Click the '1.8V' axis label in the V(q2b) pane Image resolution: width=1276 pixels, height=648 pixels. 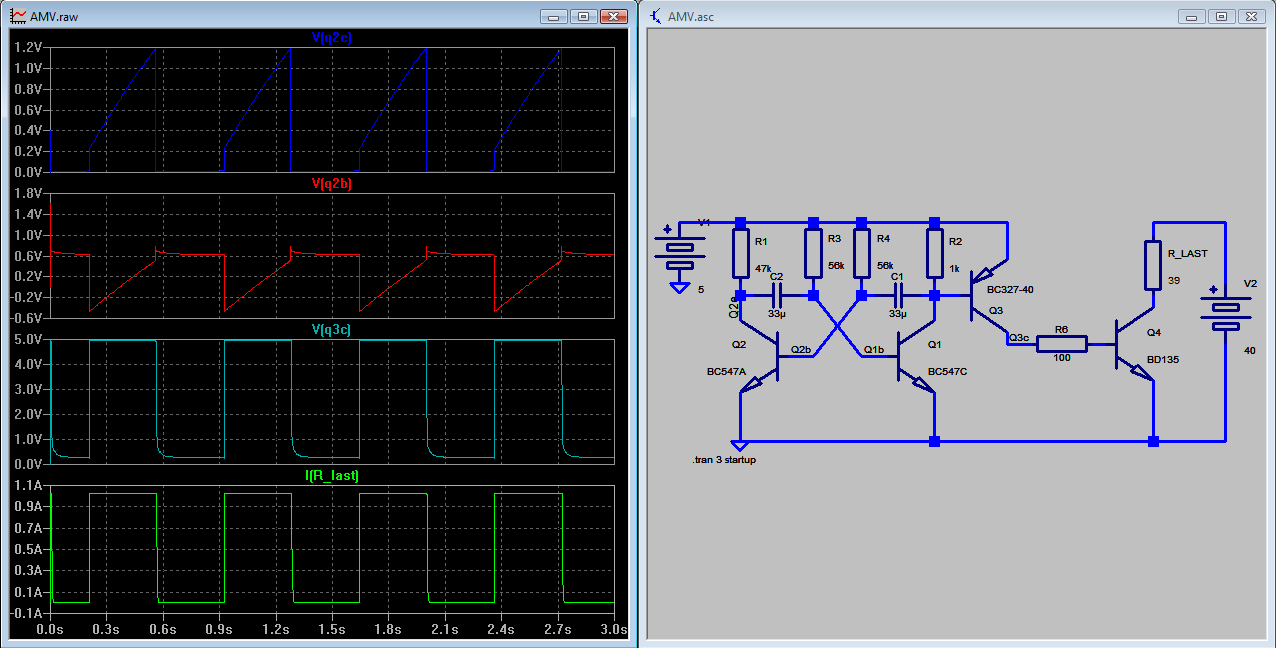click(x=29, y=193)
